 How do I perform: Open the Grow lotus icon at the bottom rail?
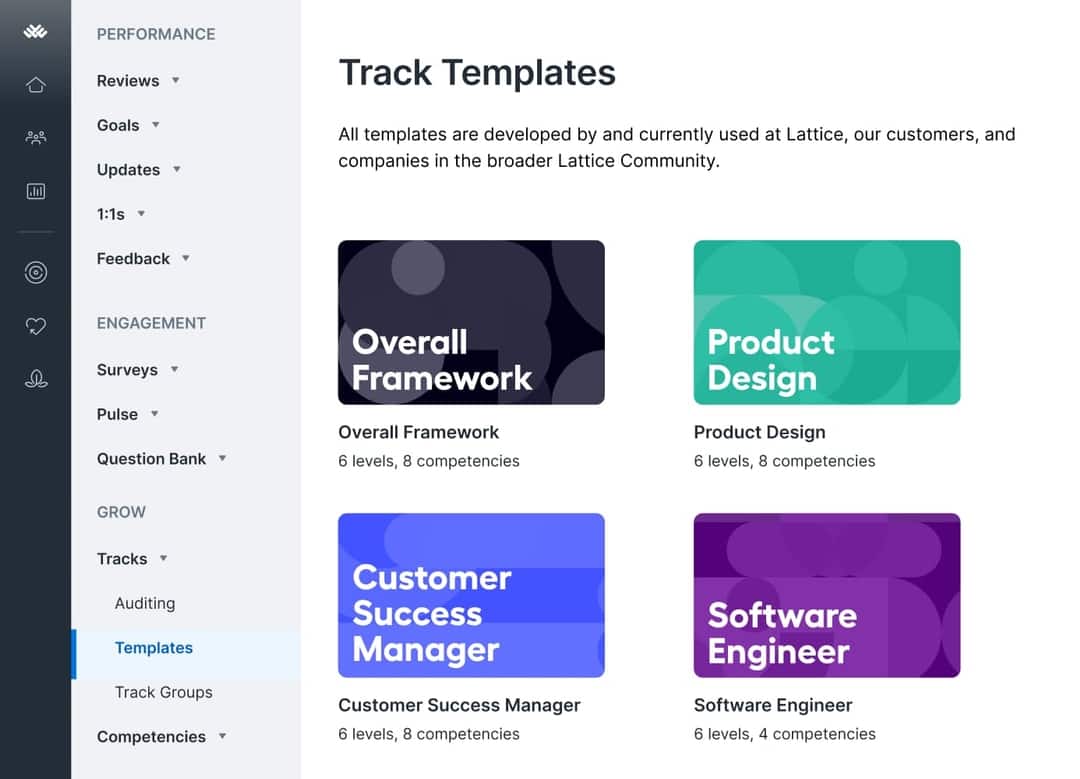pos(35,379)
